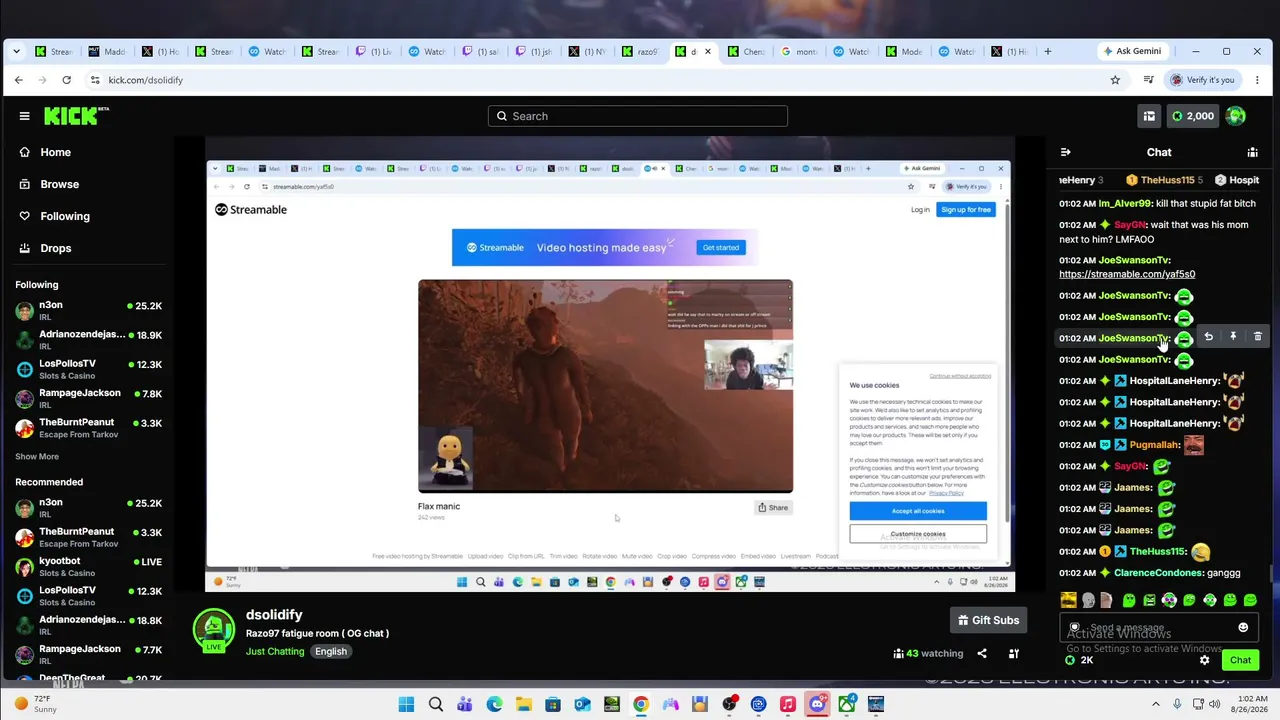Image resolution: width=1280 pixels, height=720 pixels.
Task: Bookmark this page with the star icon
Action: [x=1115, y=80]
